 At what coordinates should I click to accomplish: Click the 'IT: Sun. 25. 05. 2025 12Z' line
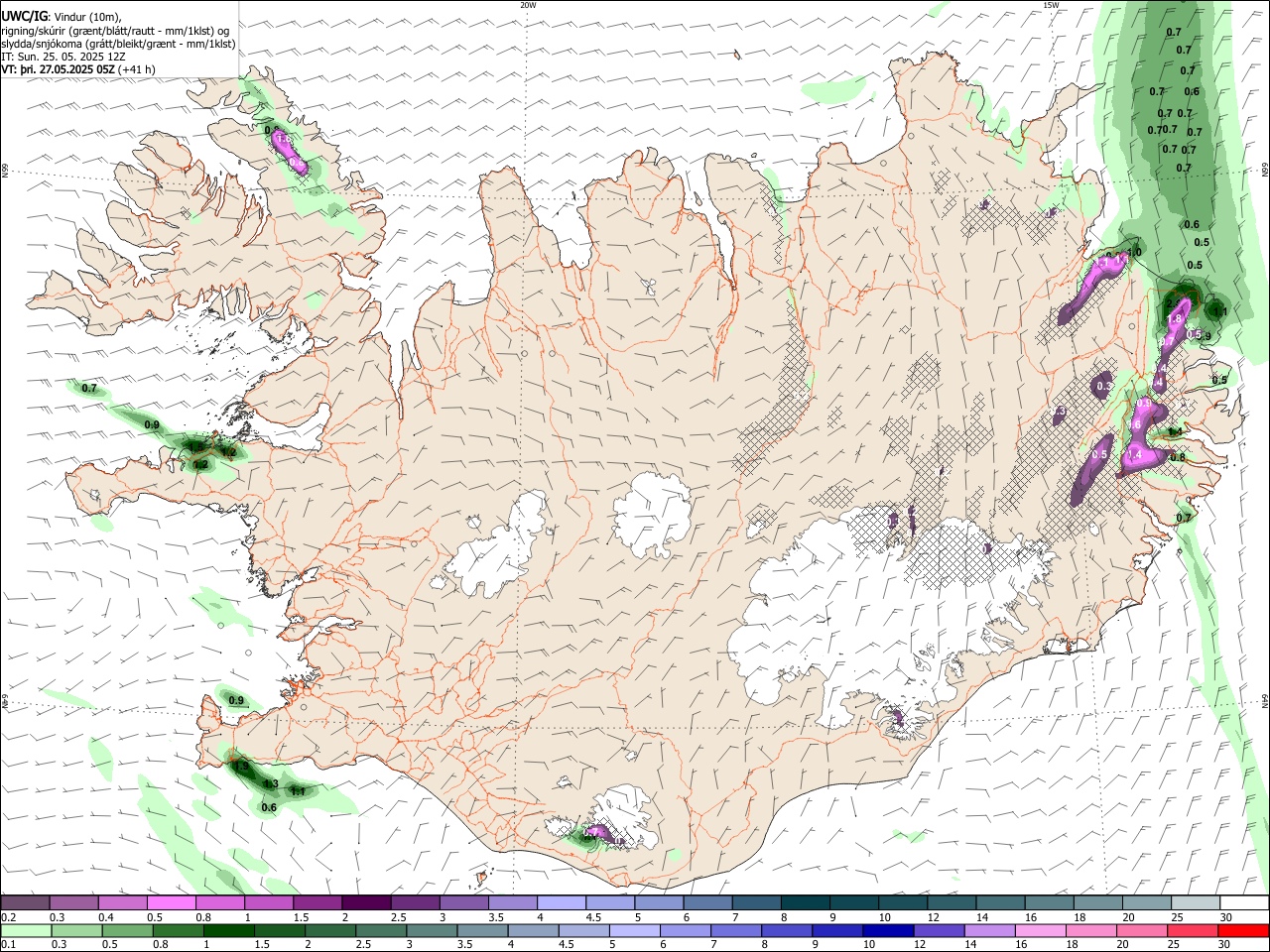coord(63,57)
